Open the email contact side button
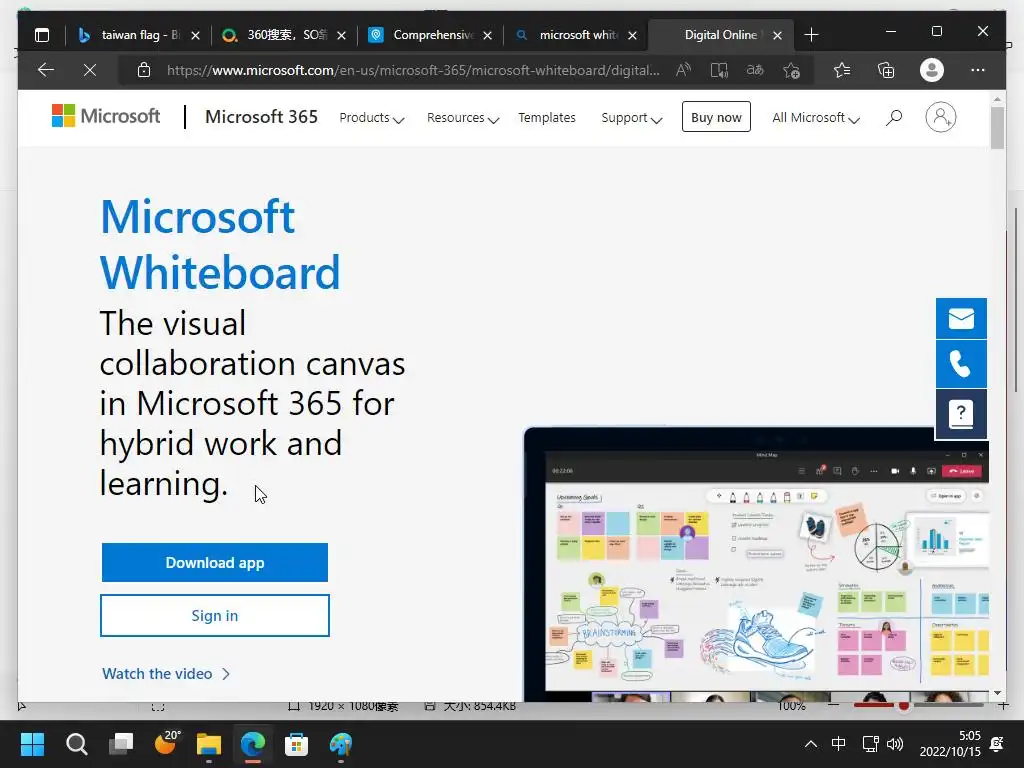This screenshot has width=1024, height=768. tap(961, 319)
